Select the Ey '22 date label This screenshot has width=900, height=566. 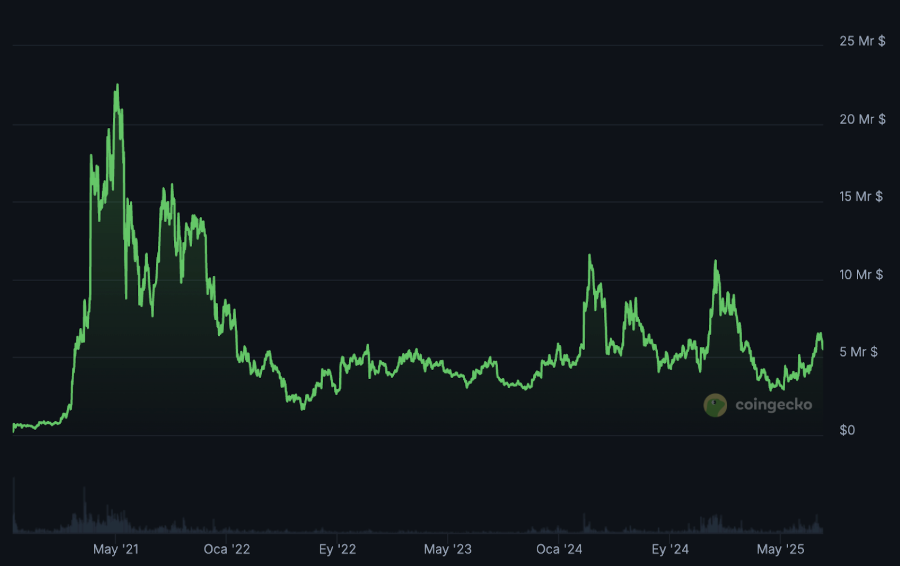tap(338, 549)
